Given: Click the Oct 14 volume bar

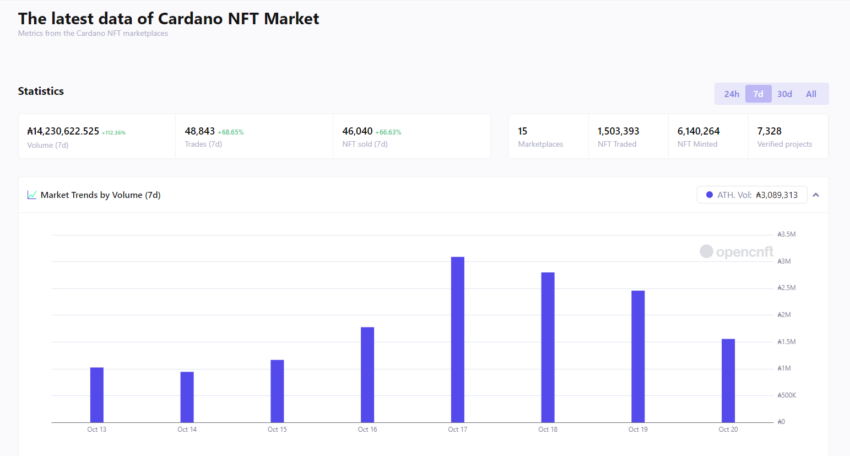Looking at the screenshot, I should coord(187,397).
